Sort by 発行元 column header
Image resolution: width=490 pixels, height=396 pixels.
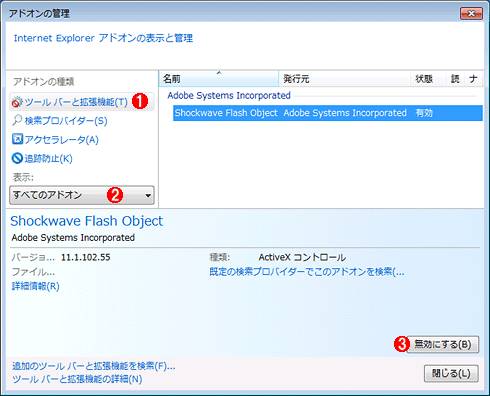coord(344,79)
